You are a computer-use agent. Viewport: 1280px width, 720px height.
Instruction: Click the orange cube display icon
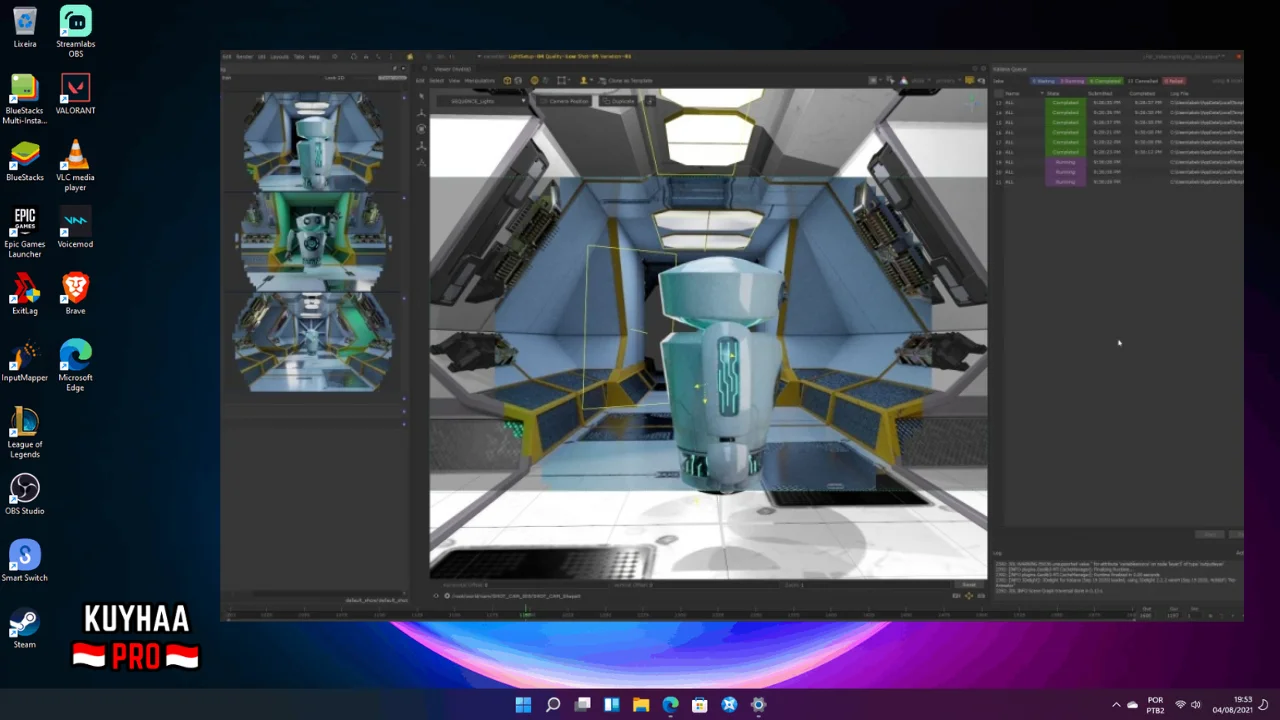tap(507, 81)
